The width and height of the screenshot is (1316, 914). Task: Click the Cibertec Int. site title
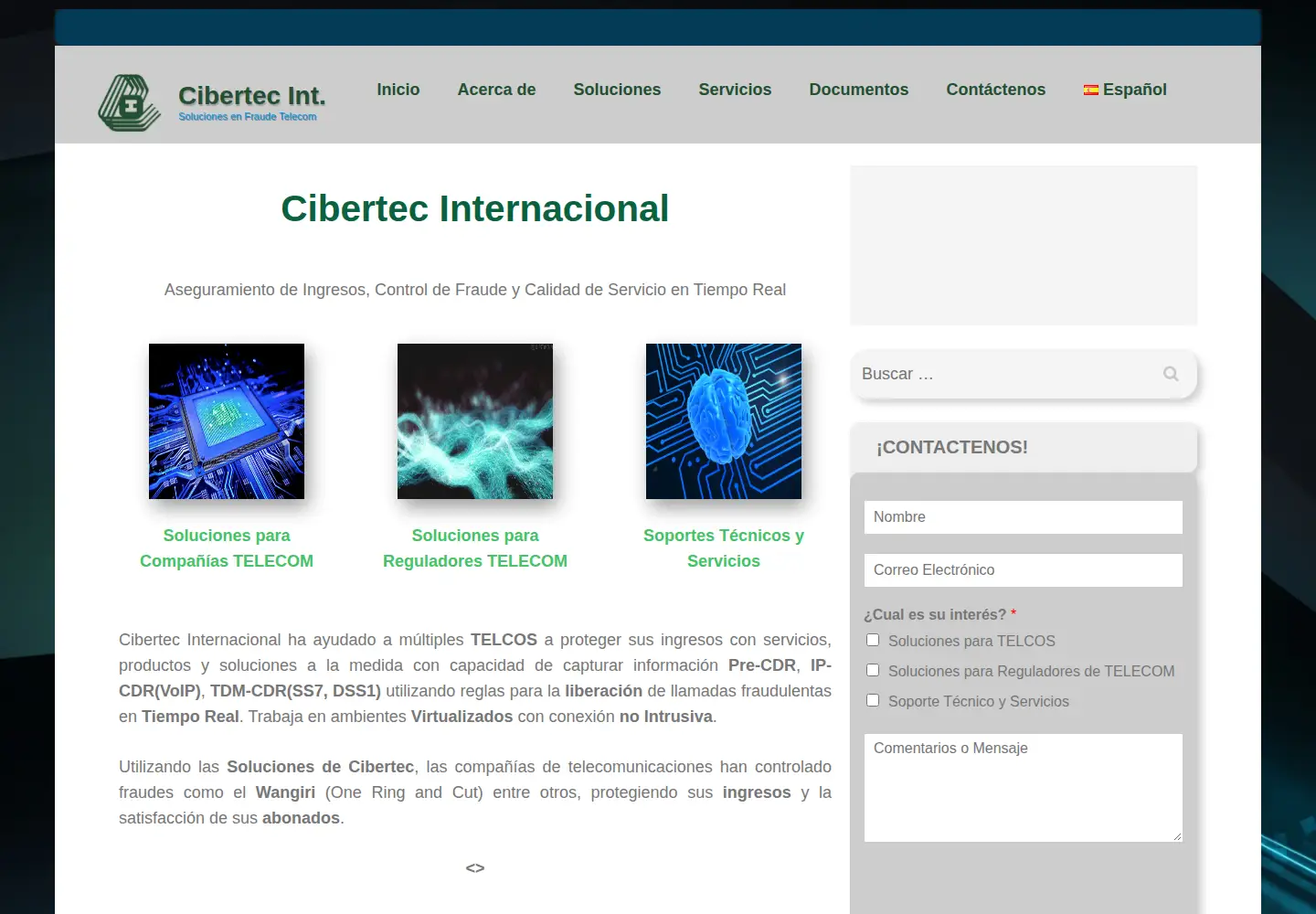point(252,95)
